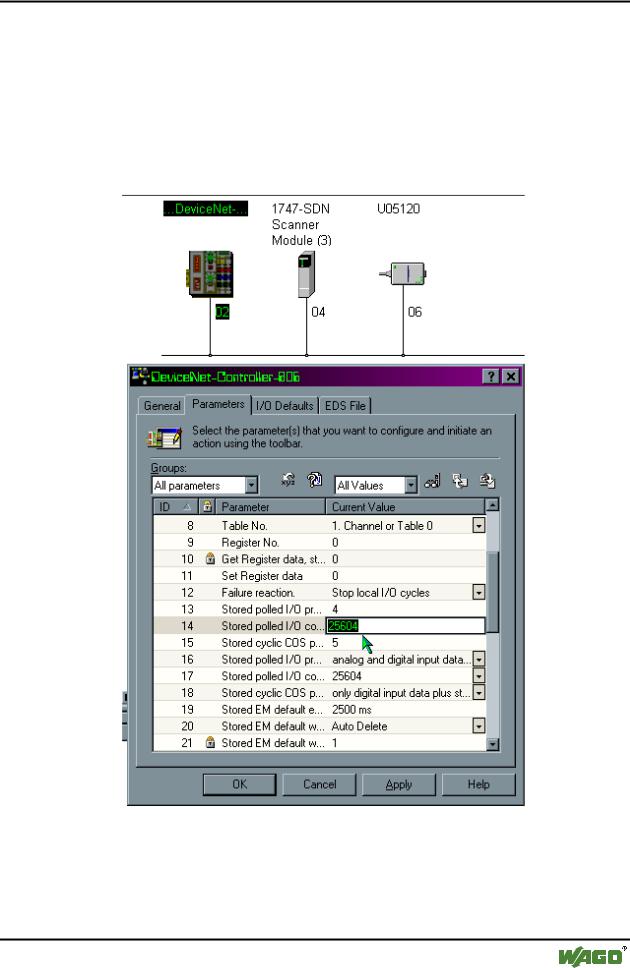The height and width of the screenshot is (968, 630).
Task: Click the parameter list scroll down arrow
Action: 492,744
